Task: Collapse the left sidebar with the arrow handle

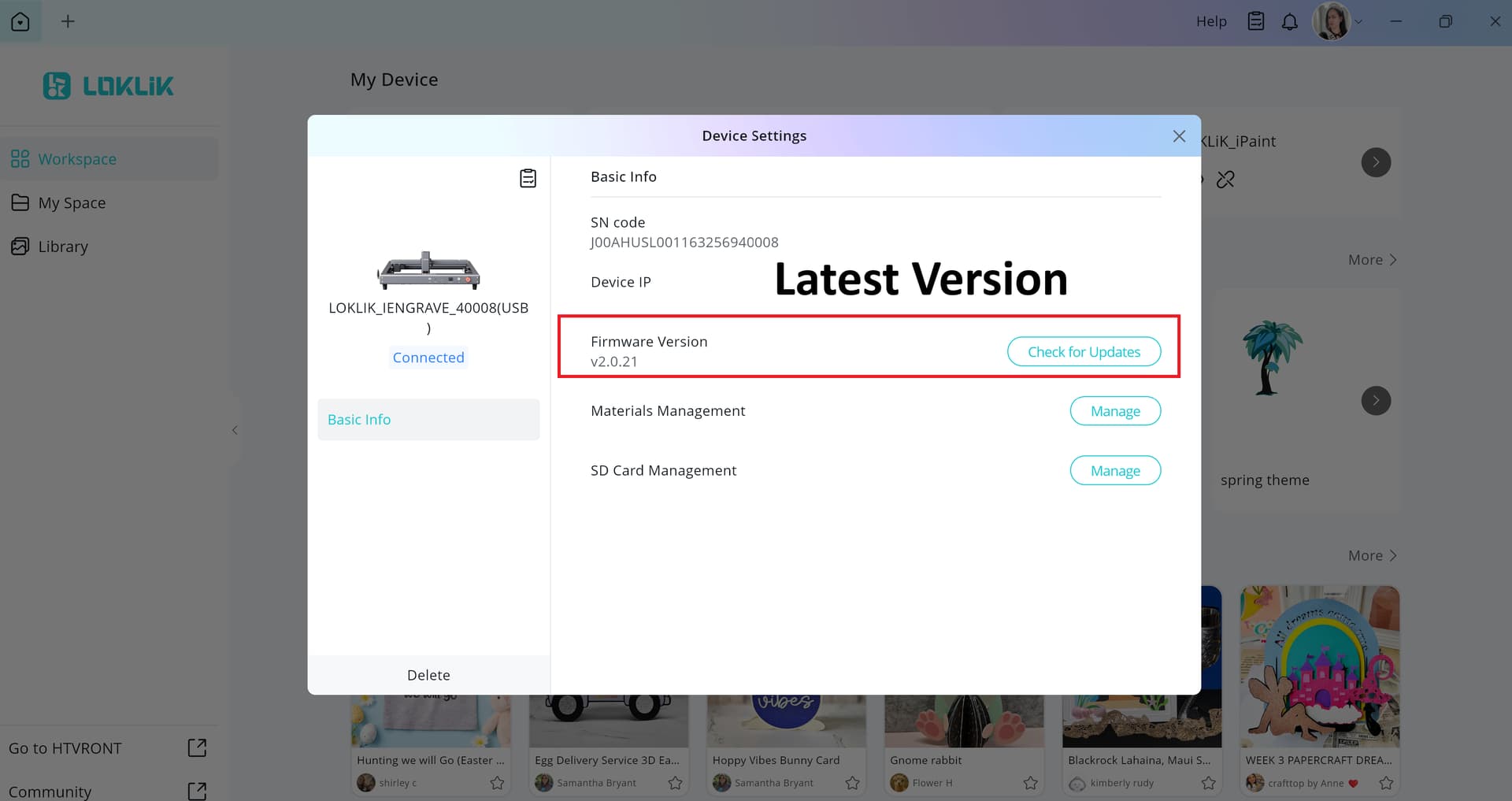Action: click(235, 430)
